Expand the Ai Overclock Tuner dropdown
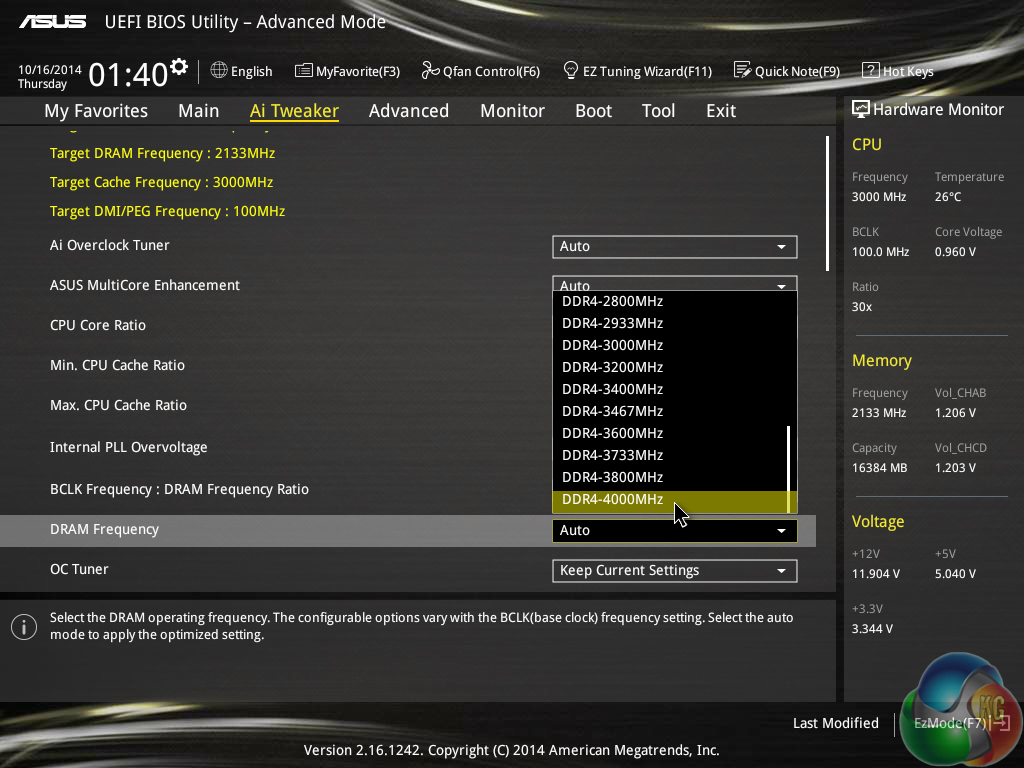Viewport: 1024px width, 768px height. tap(674, 246)
